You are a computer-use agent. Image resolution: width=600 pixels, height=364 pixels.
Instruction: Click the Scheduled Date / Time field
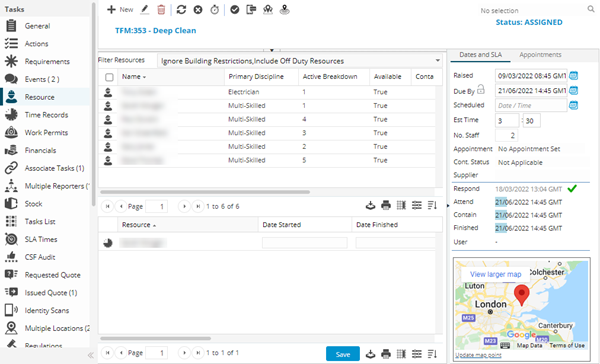[x=531, y=105]
